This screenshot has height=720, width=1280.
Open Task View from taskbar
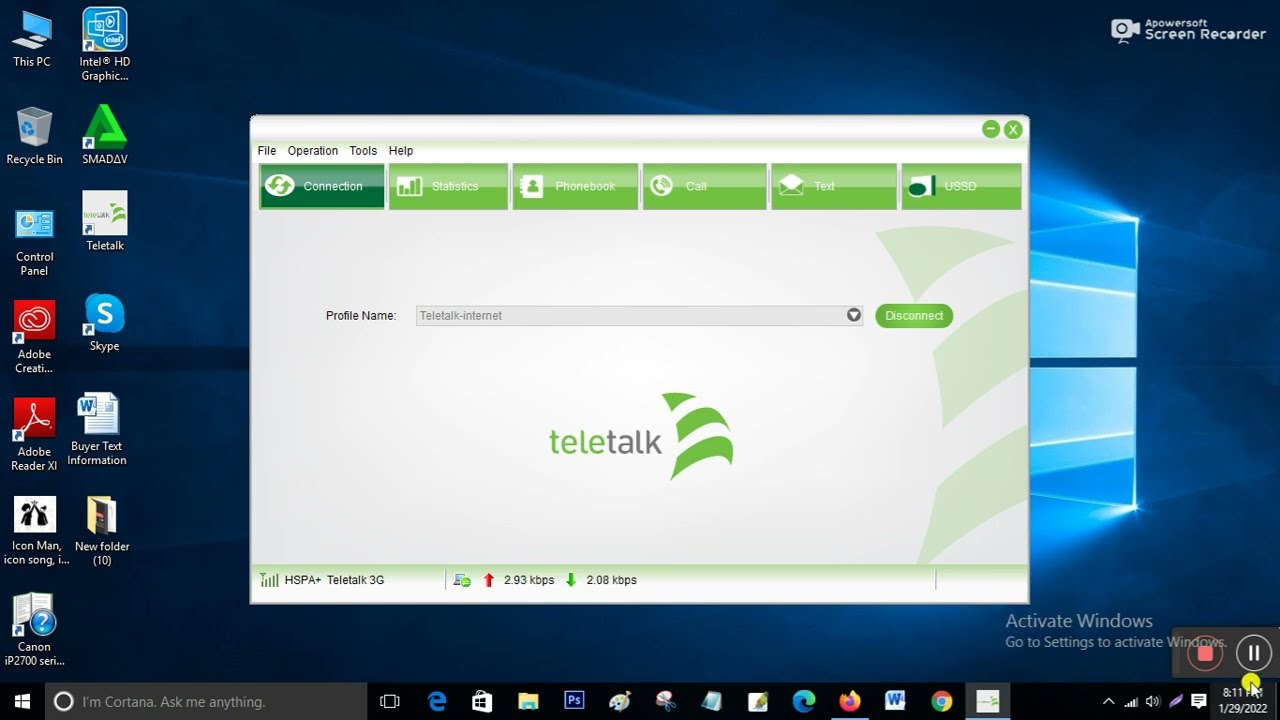(x=390, y=702)
